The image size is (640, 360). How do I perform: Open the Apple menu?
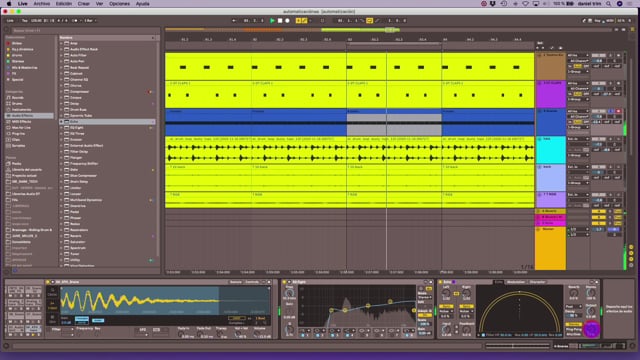point(9,4)
